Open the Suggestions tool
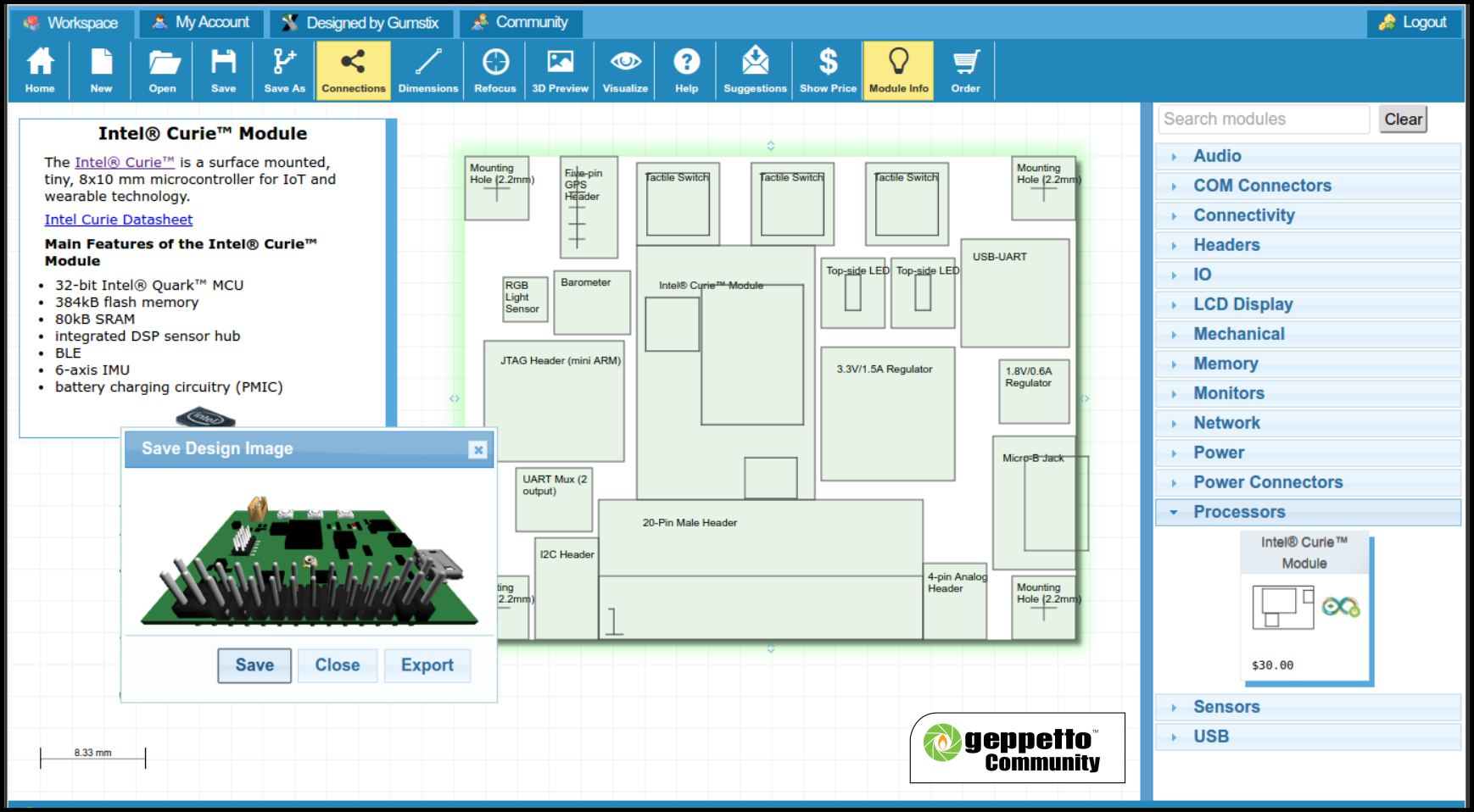Viewport: 1474px width, 812px height. tap(755, 71)
